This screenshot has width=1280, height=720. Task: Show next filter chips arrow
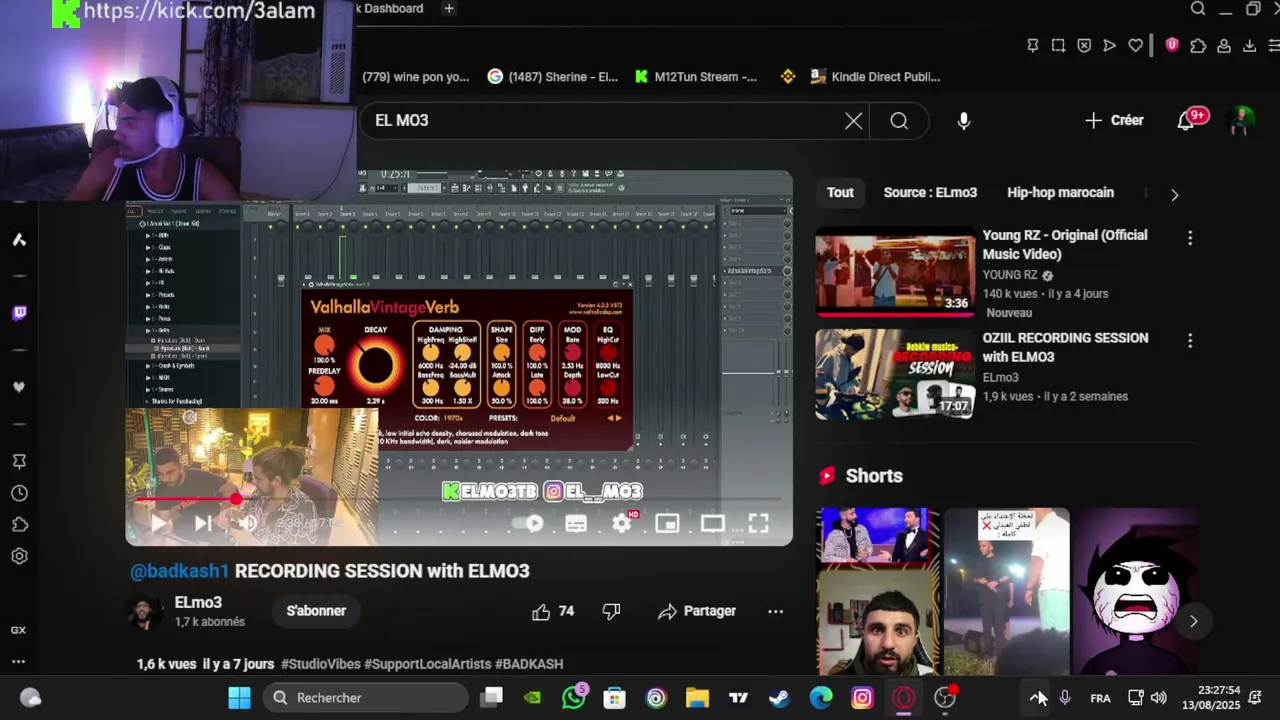point(1174,194)
